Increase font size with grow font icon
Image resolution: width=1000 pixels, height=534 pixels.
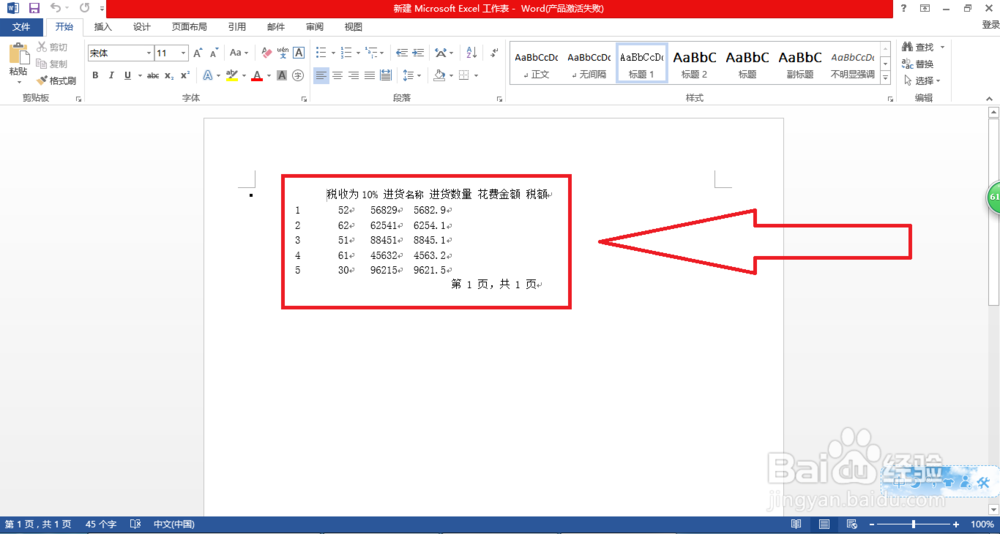point(198,53)
